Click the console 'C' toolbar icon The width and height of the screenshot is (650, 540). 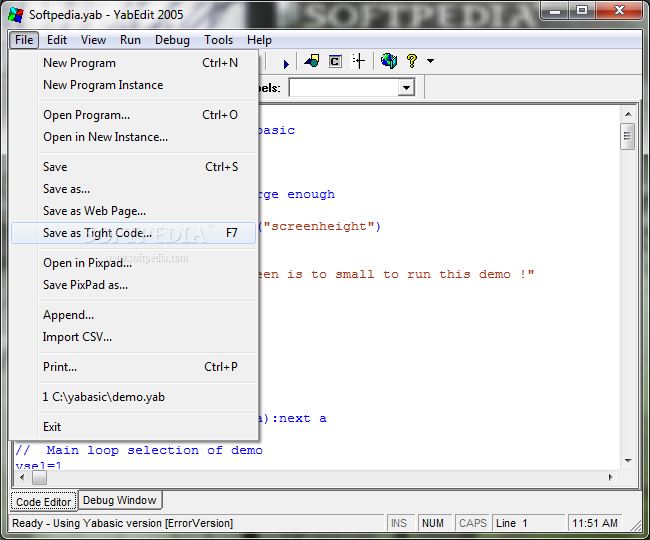click(335, 61)
